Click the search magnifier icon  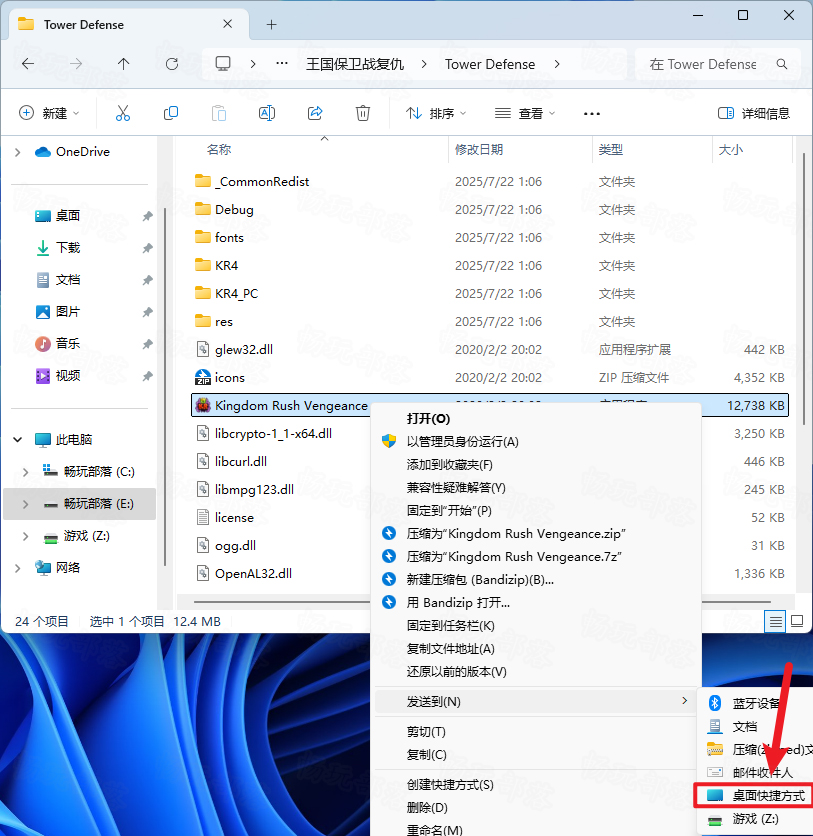click(x=782, y=64)
